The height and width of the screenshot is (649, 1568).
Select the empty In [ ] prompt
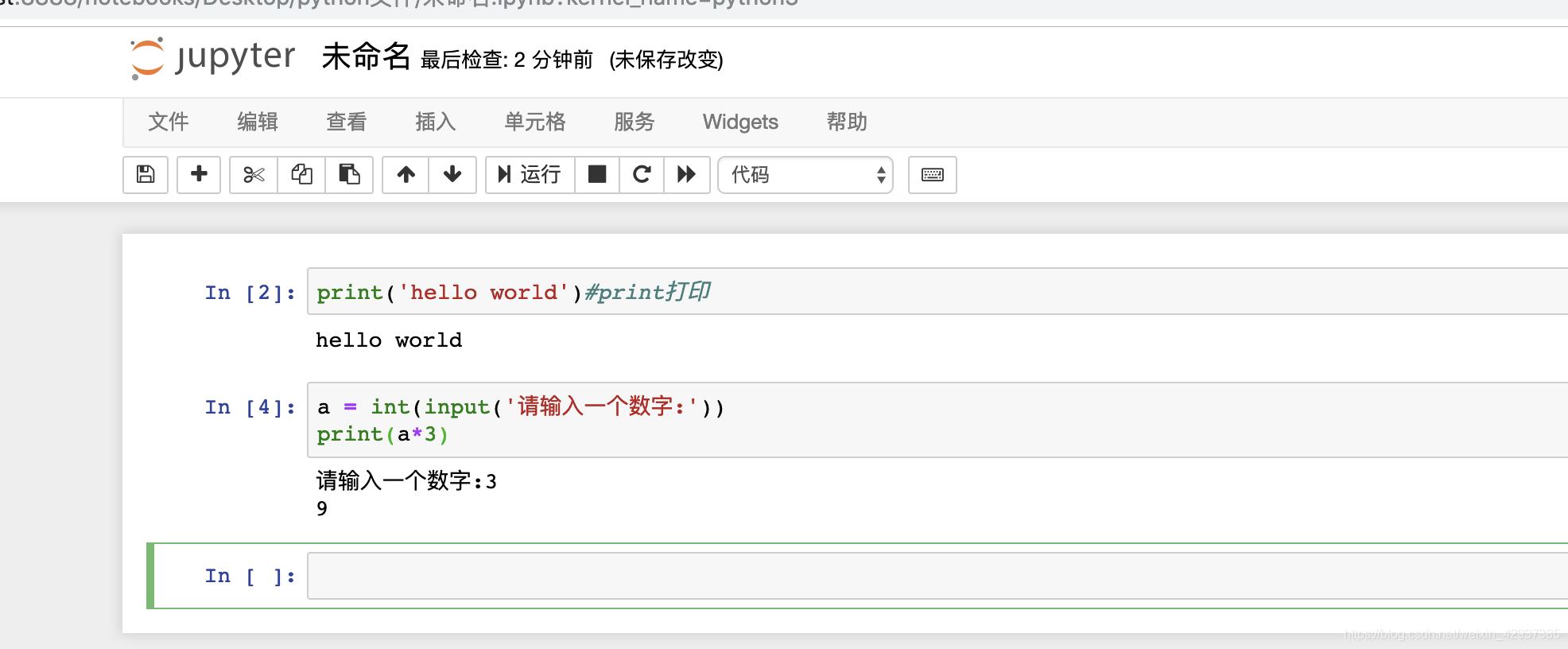250,576
